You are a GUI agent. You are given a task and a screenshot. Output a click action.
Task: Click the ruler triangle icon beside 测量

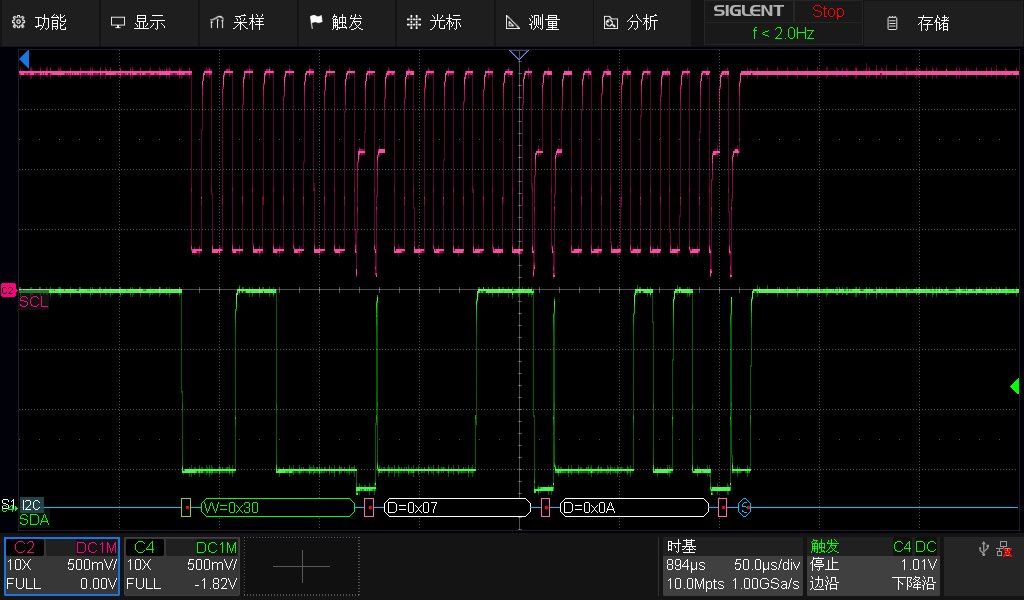click(513, 23)
